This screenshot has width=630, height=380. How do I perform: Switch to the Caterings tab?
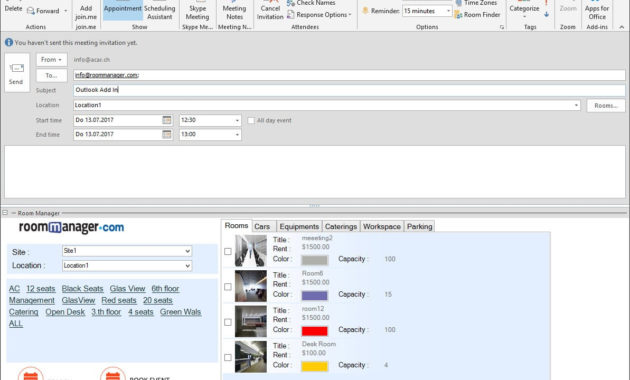click(x=341, y=227)
